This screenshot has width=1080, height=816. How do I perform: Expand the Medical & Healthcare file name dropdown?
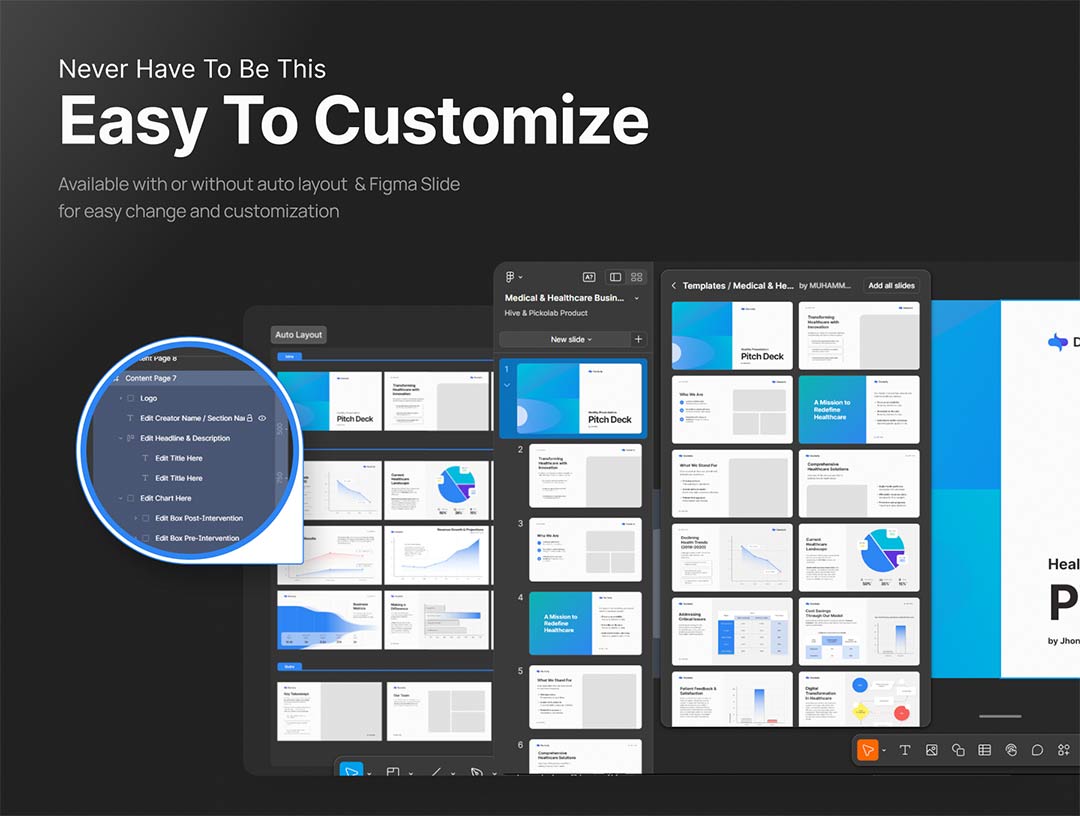[637, 298]
